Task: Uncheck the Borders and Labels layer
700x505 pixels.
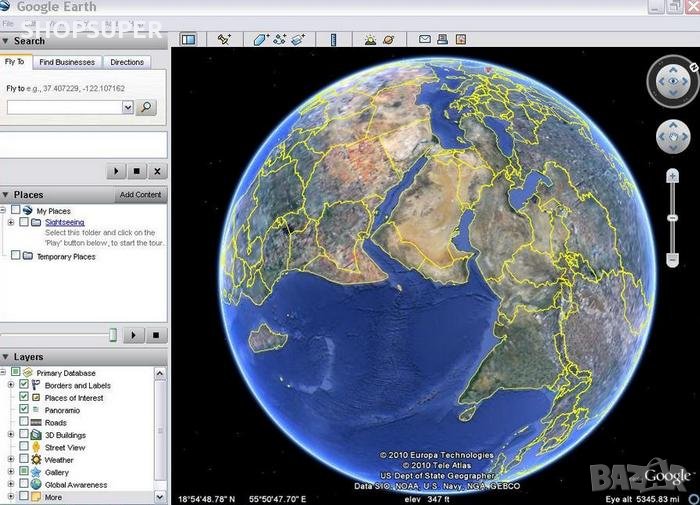Action: click(x=24, y=385)
